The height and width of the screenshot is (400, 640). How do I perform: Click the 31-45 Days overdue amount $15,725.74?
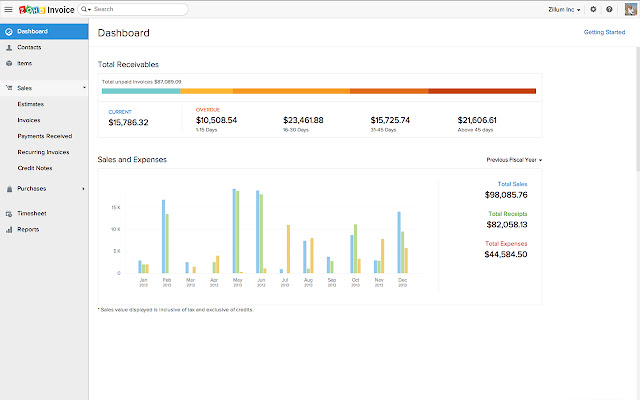(390, 120)
